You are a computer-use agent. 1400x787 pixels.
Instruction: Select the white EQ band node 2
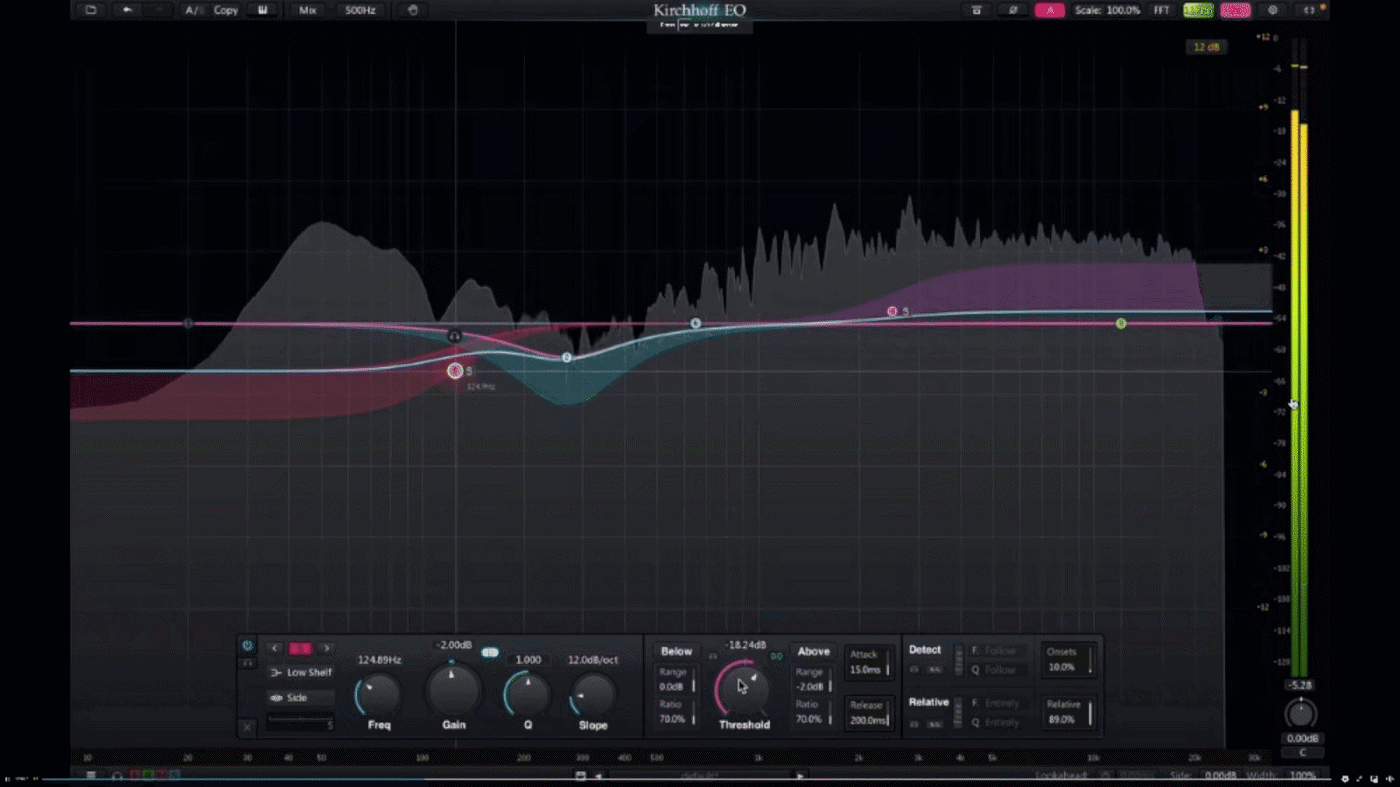point(567,357)
